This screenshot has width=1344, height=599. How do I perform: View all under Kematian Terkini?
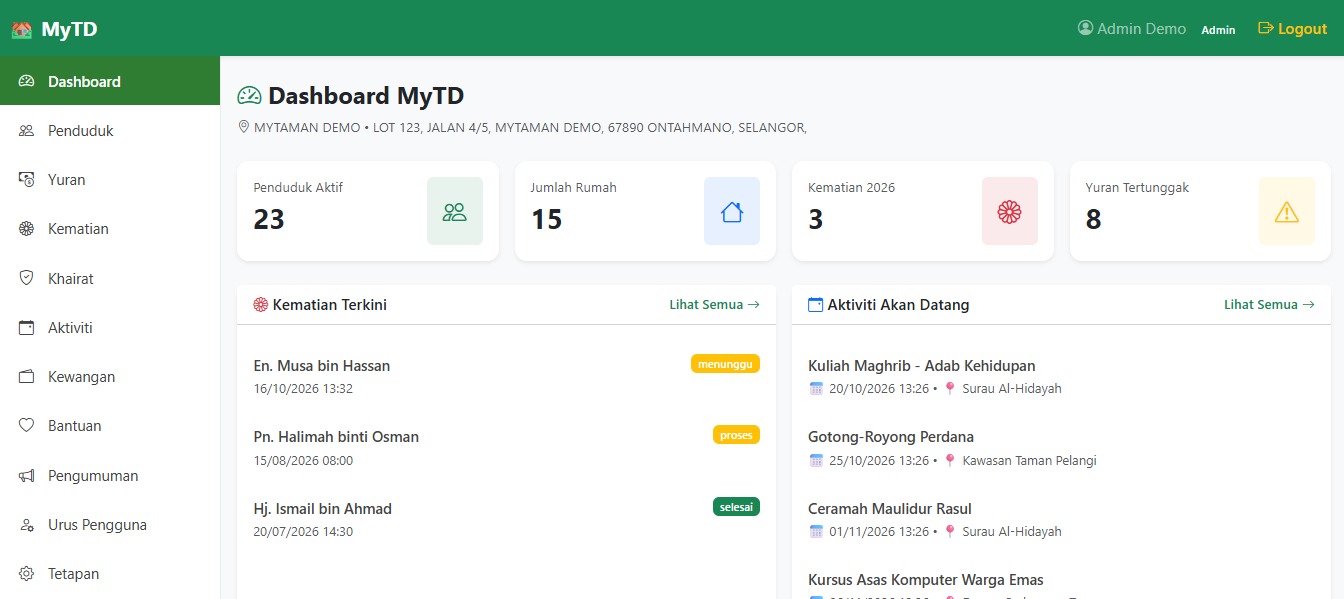pyautogui.click(x=714, y=305)
